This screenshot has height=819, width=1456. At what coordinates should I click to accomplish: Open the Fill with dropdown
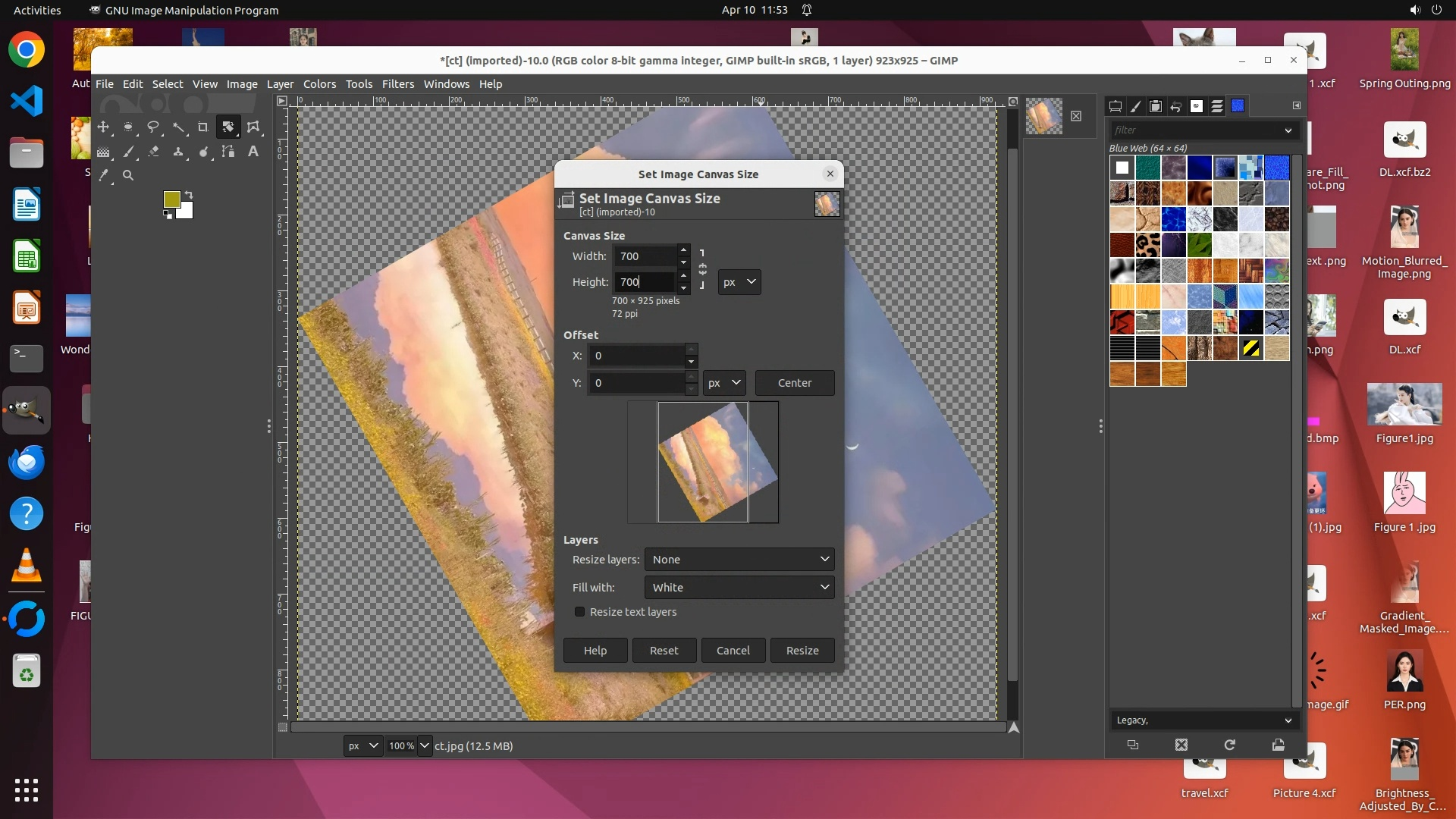point(739,588)
